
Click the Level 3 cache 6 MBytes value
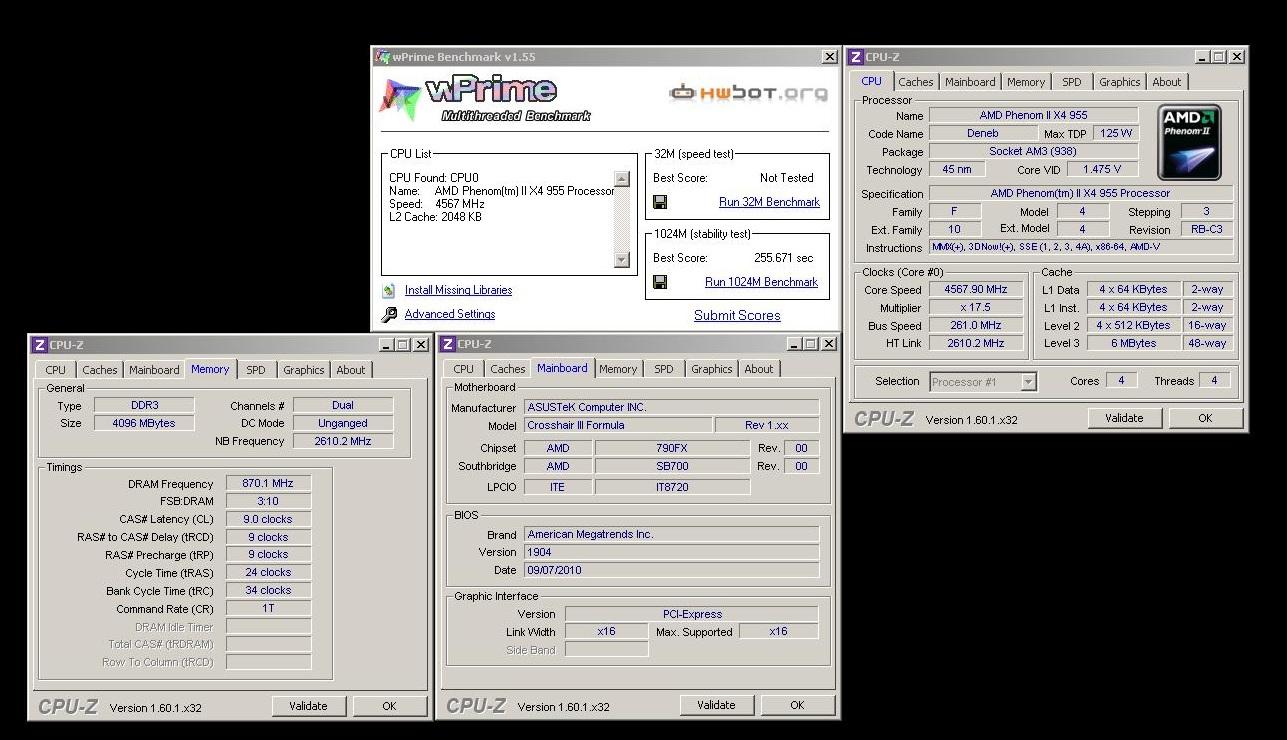(x=1133, y=343)
